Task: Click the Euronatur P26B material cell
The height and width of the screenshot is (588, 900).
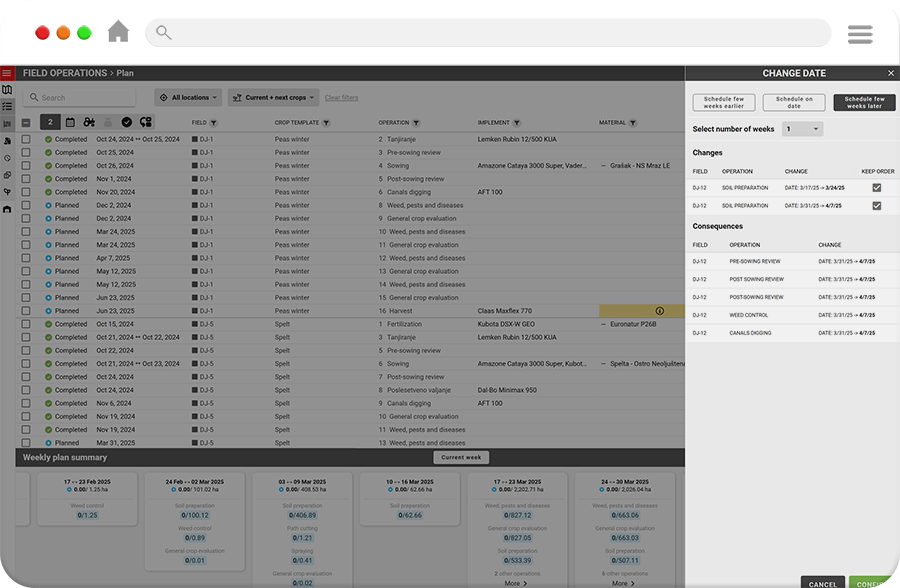Action: 633,324
